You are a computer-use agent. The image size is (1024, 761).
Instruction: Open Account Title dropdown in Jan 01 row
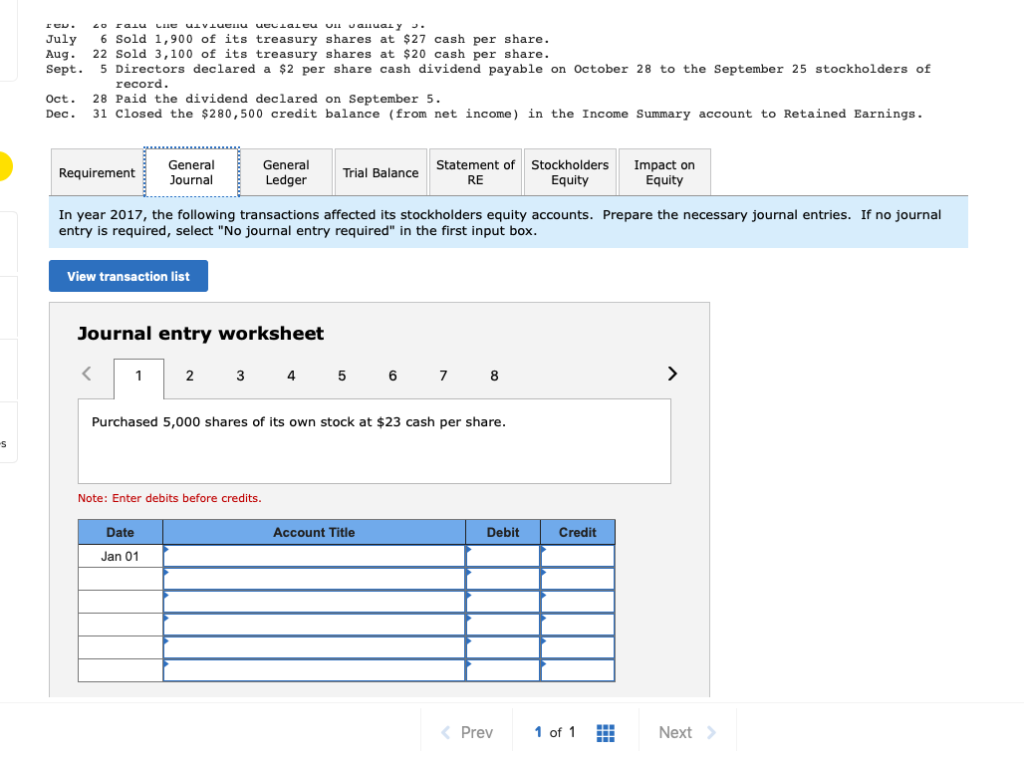[x=314, y=557]
